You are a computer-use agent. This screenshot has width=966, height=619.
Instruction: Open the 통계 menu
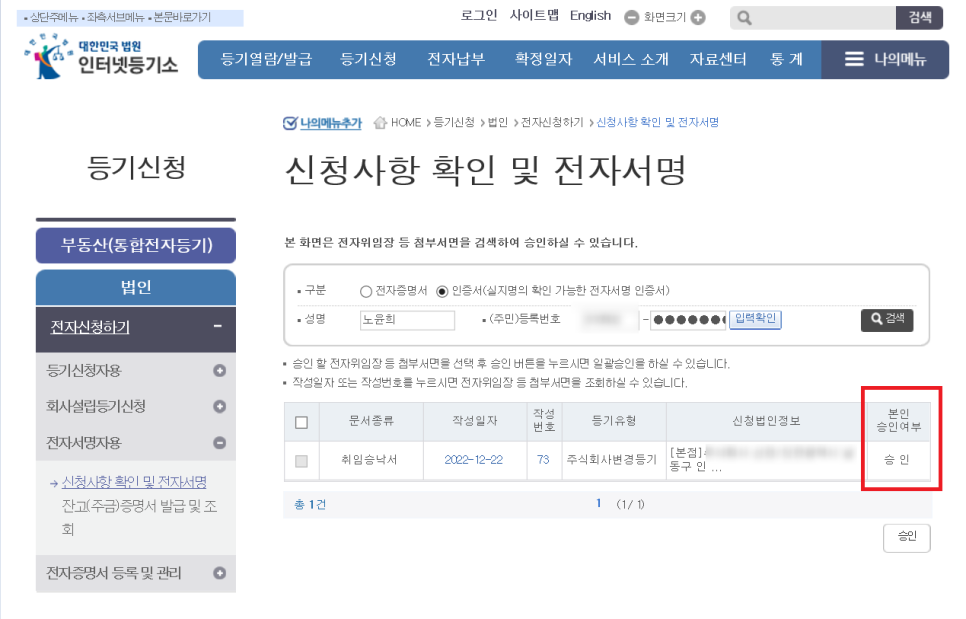[787, 59]
